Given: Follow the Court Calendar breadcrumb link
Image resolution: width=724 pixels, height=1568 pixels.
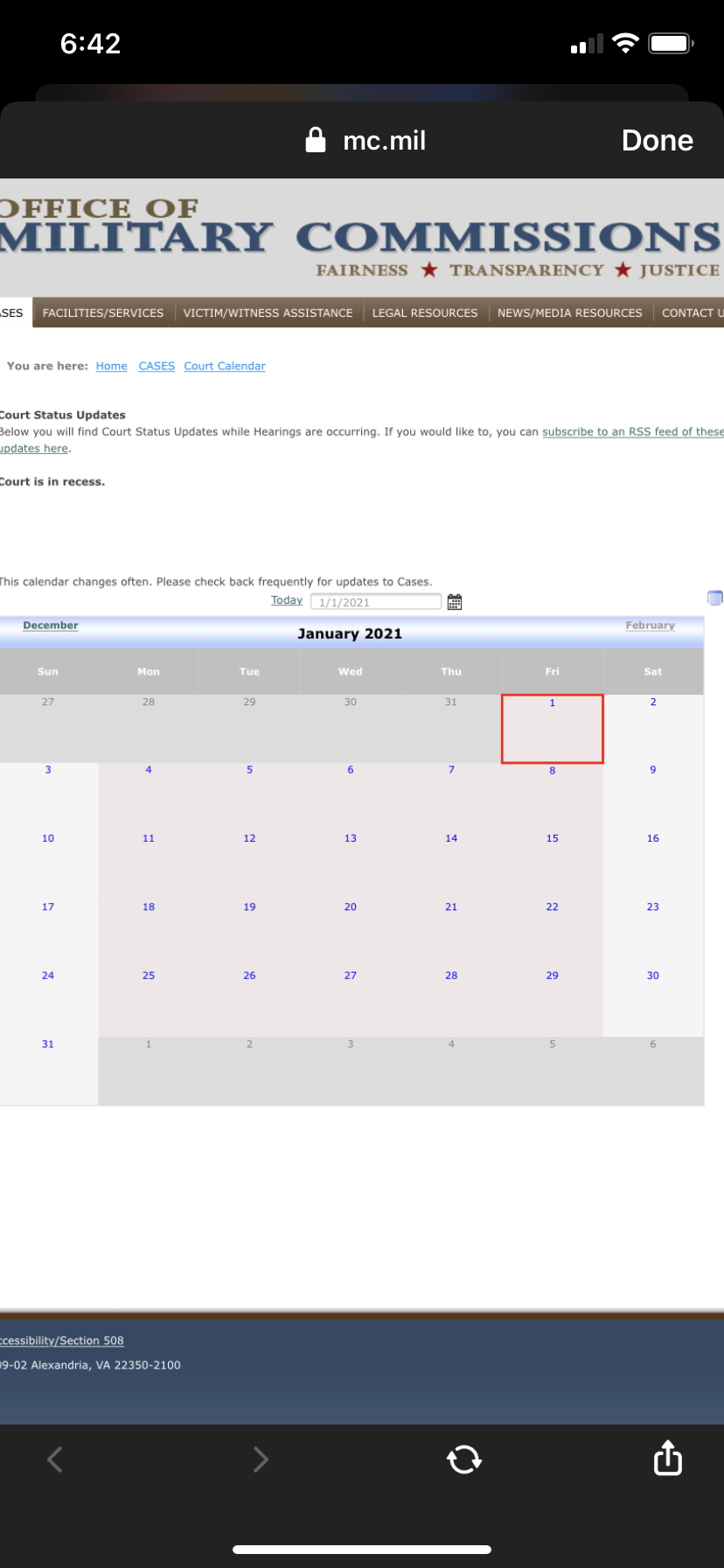Looking at the screenshot, I should pos(225,366).
